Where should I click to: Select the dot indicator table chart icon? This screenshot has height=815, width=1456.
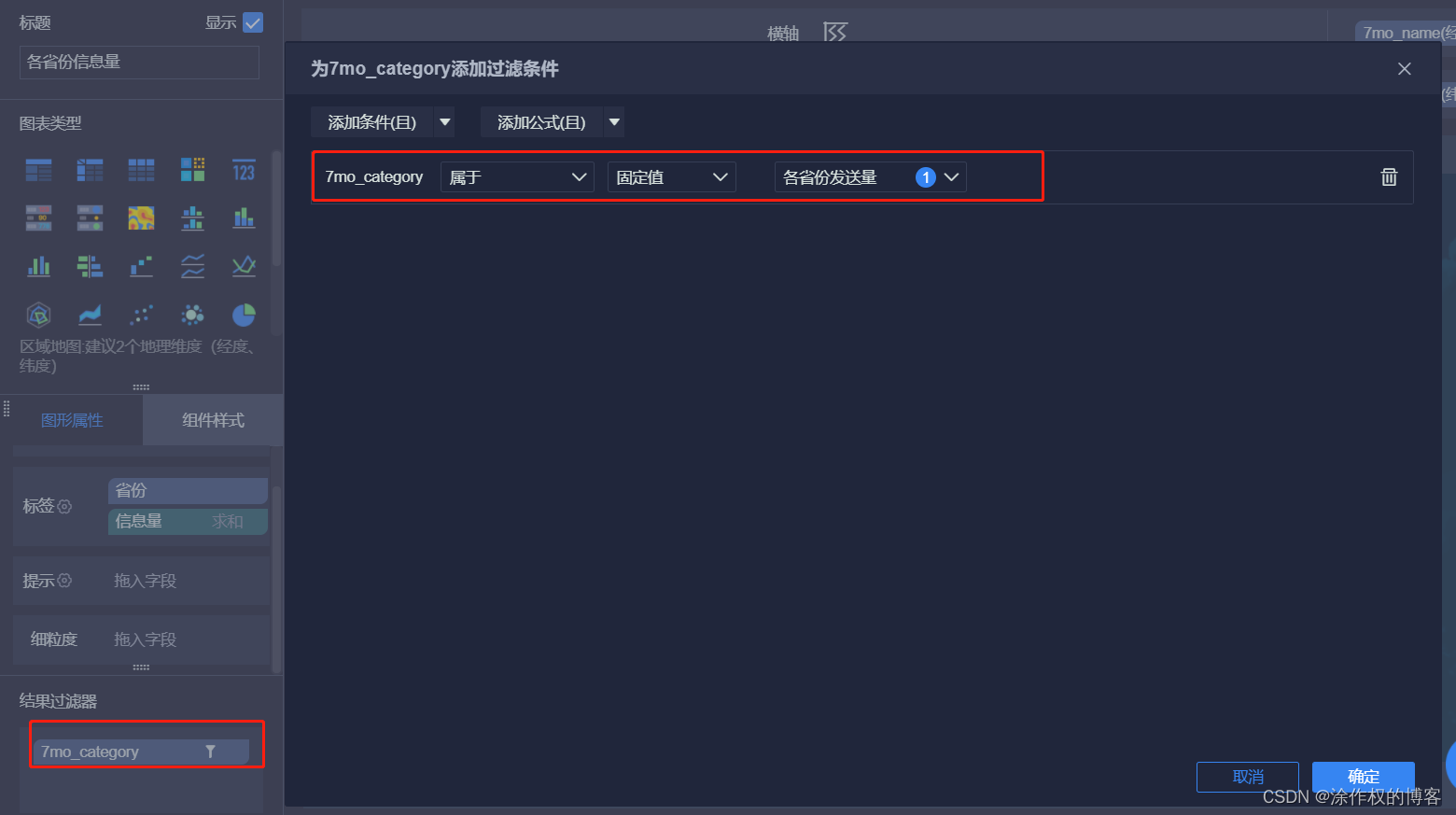click(x=90, y=218)
